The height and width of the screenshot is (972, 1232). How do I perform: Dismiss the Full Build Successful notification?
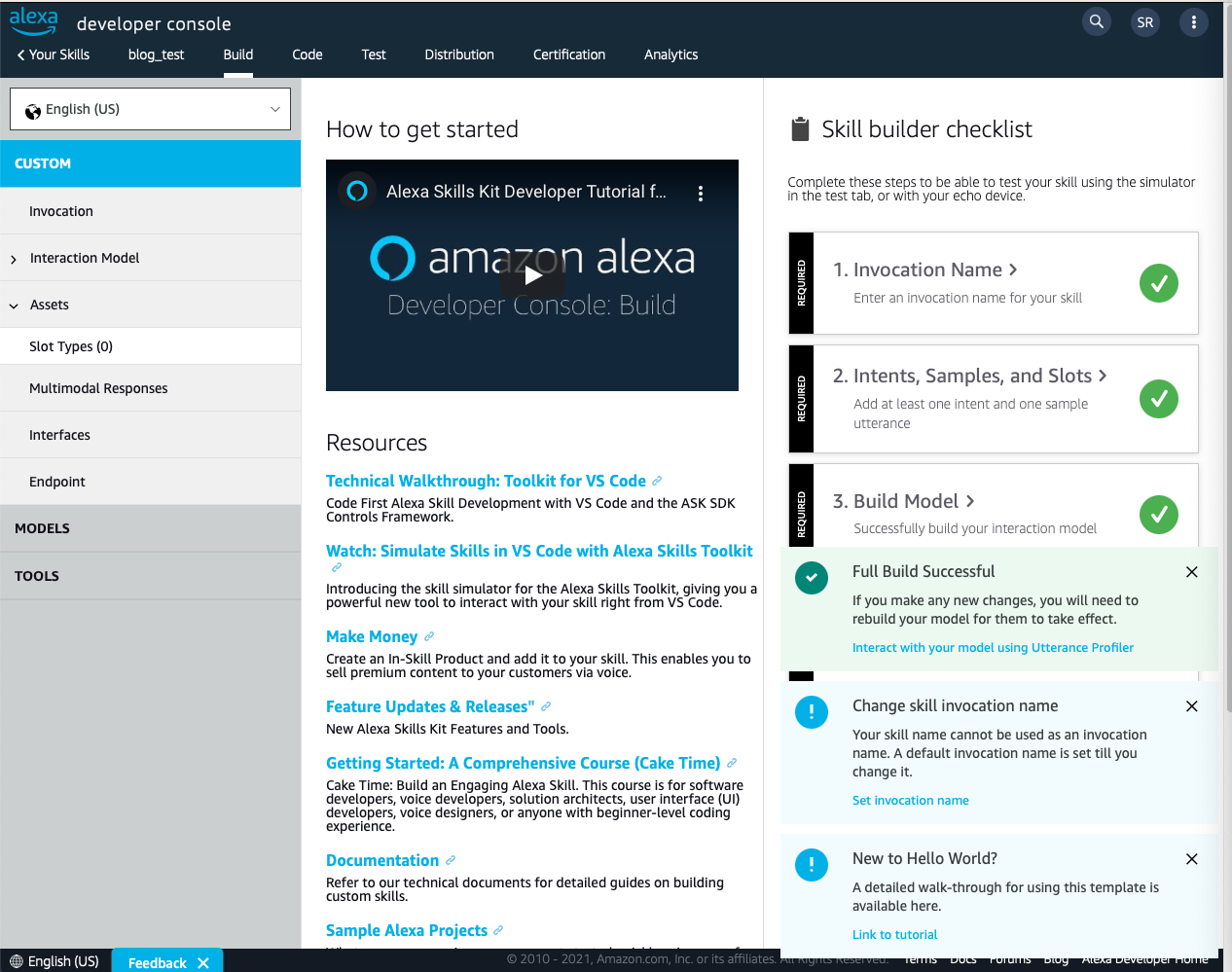tap(1192, 572)
